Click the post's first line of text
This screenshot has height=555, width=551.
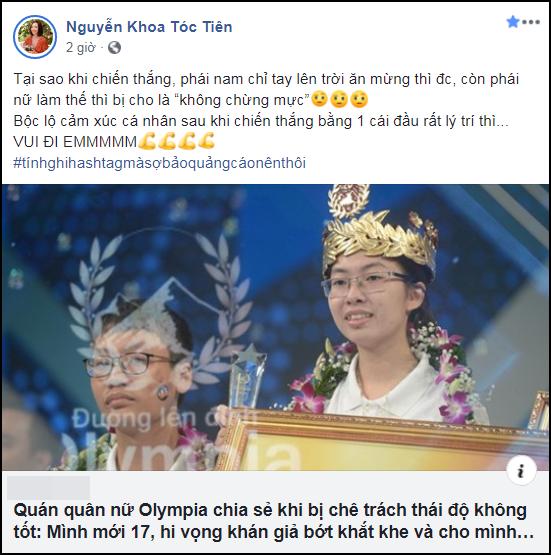(266, 79)
